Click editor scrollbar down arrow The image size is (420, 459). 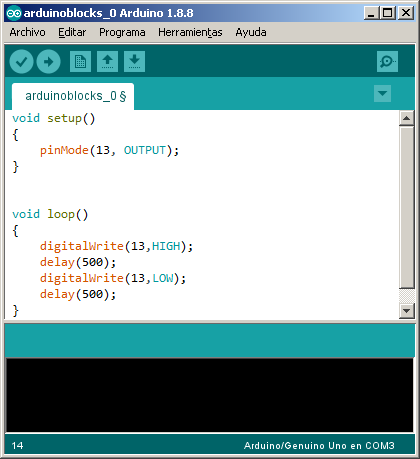pyautogui.click(x=406, y=311)
